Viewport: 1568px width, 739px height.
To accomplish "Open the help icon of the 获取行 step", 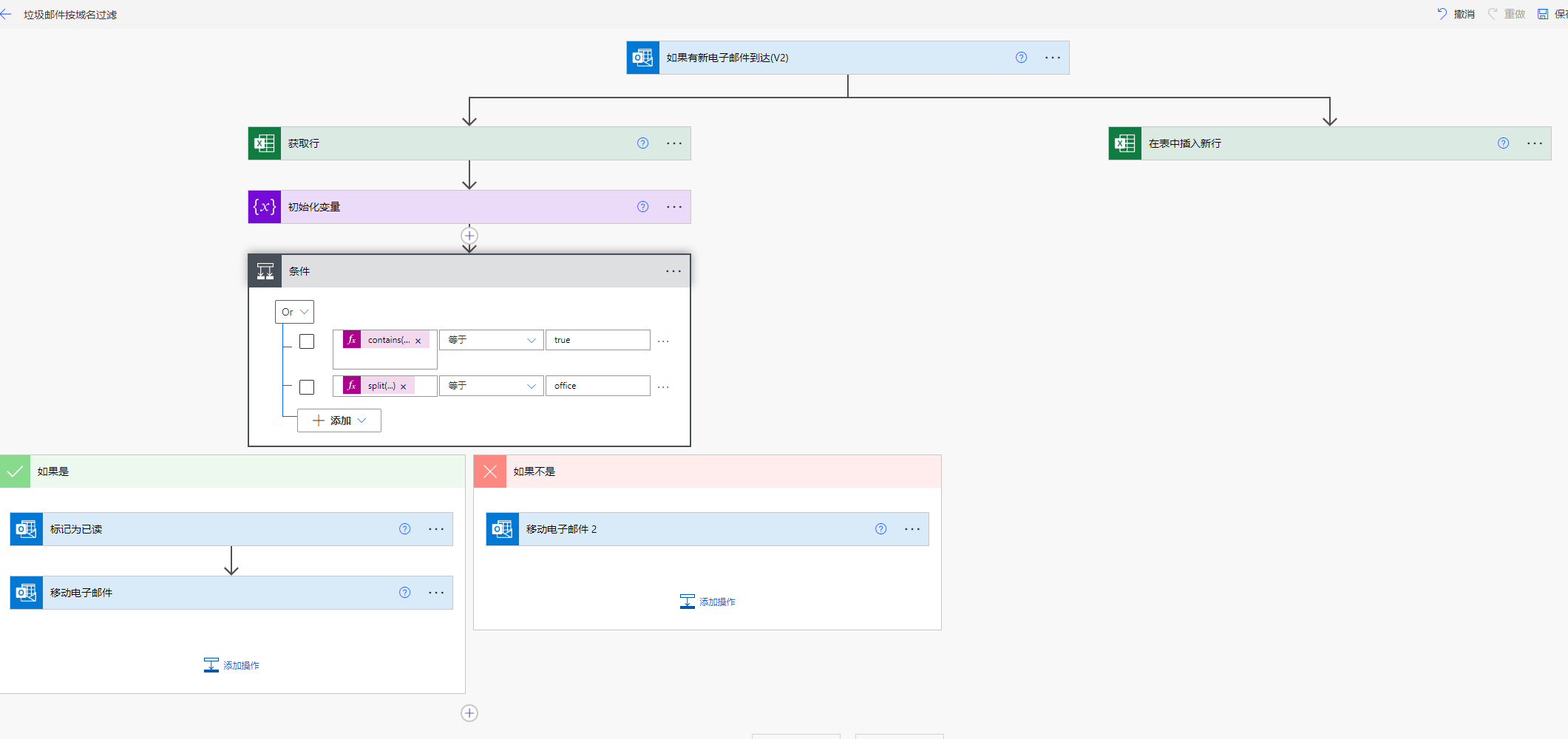I will [642, 143].
